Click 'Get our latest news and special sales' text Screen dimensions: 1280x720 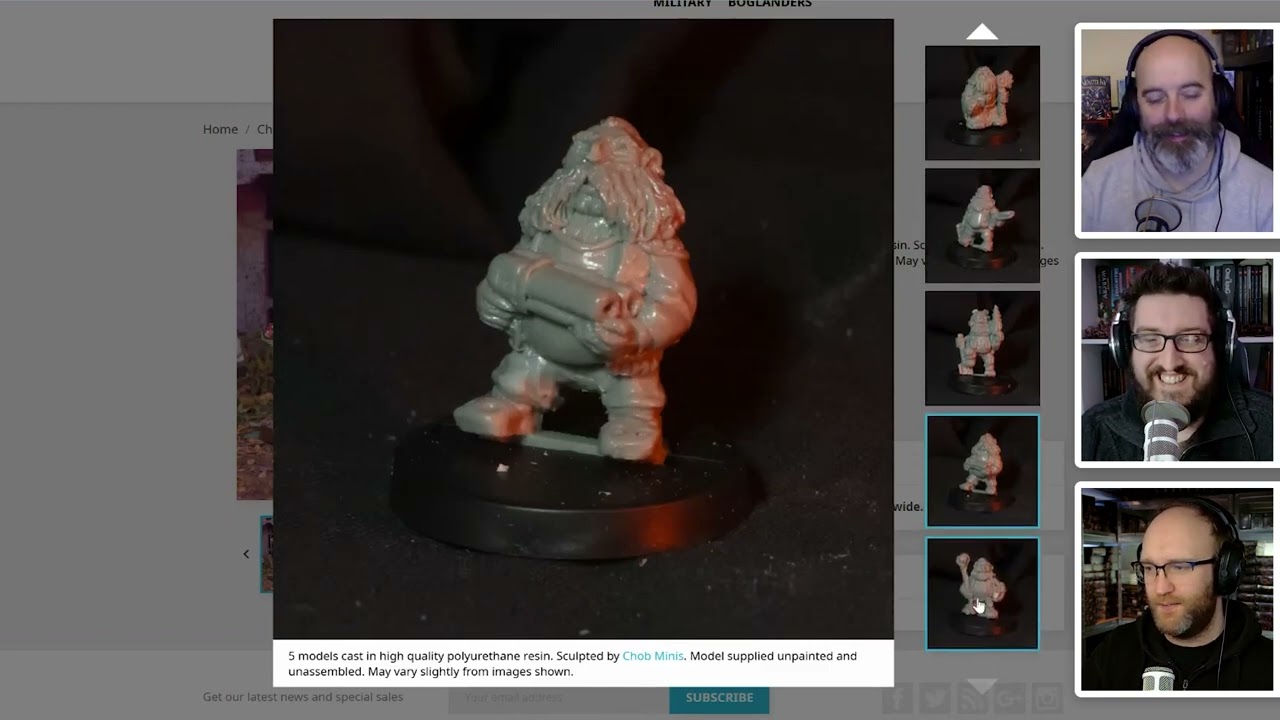(303, 697)
